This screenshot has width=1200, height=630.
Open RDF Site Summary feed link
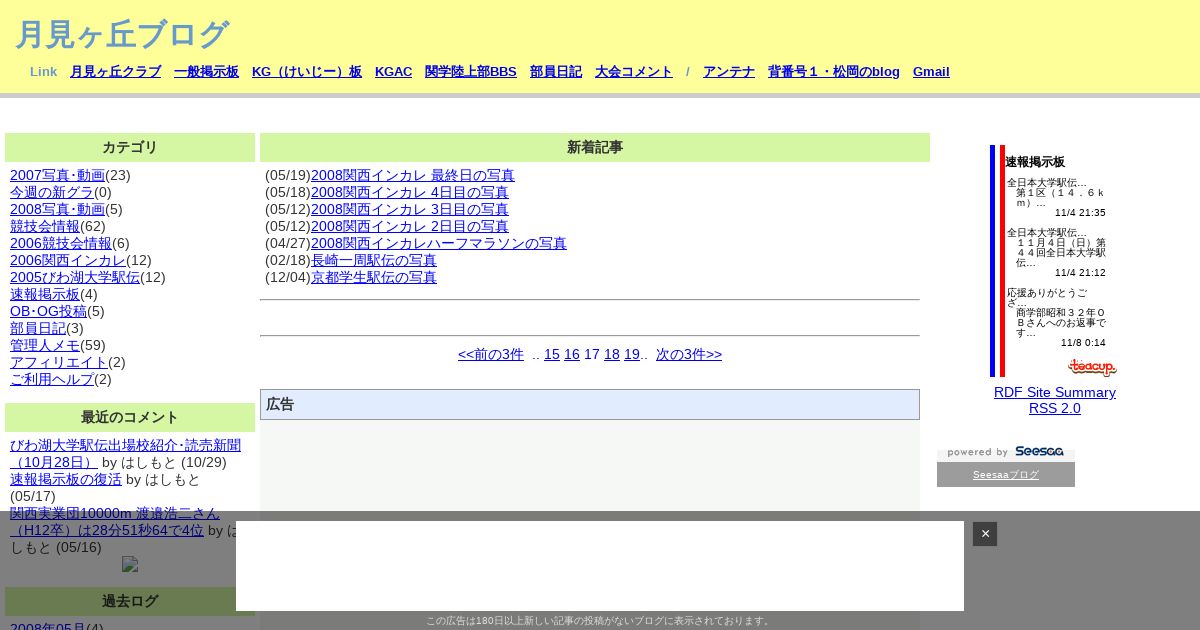point(1055,392)
